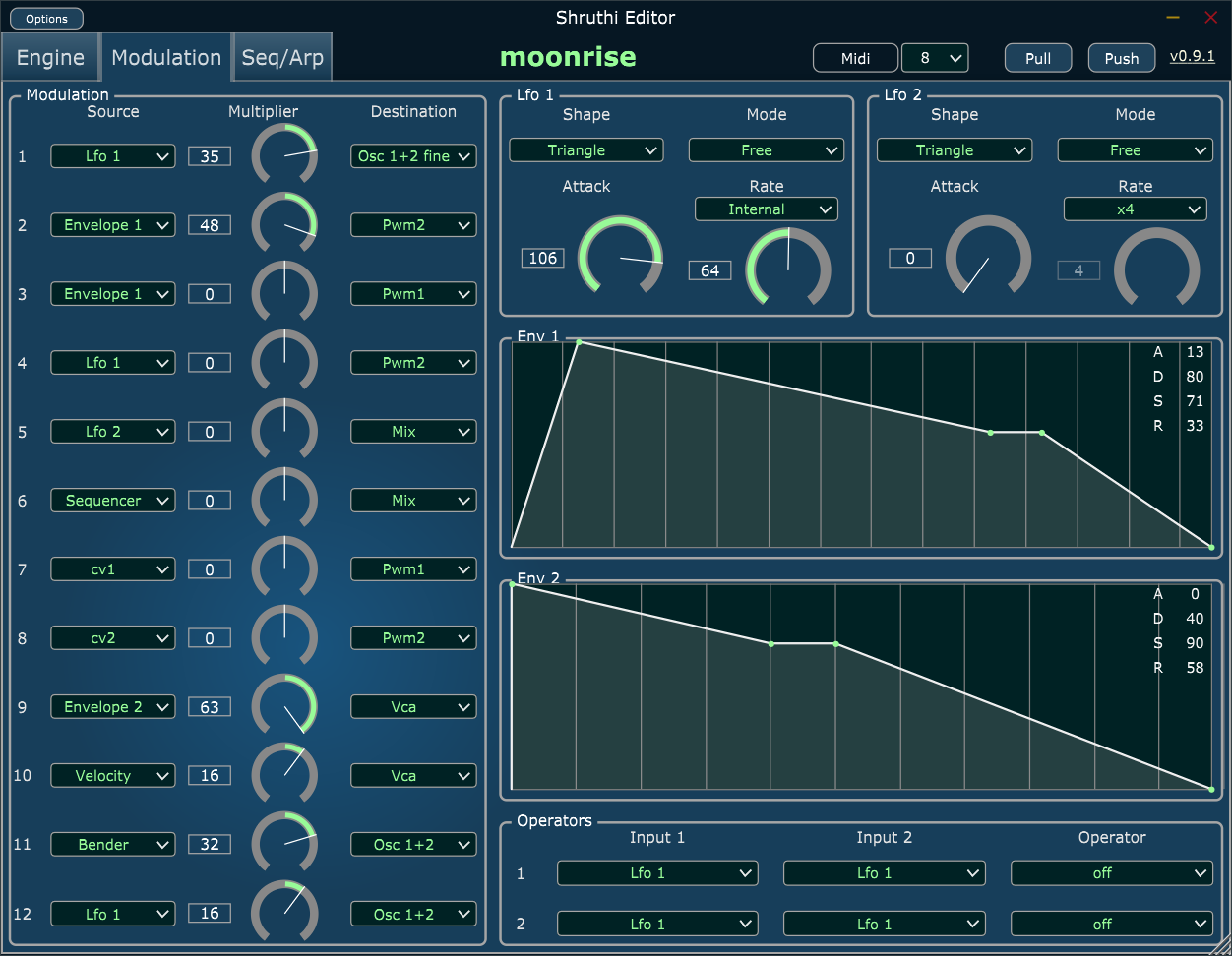Open modulation row 2 Envelope 1 source dropdown
Viewport: 1232px width, 956px height.
coord(113,225)
